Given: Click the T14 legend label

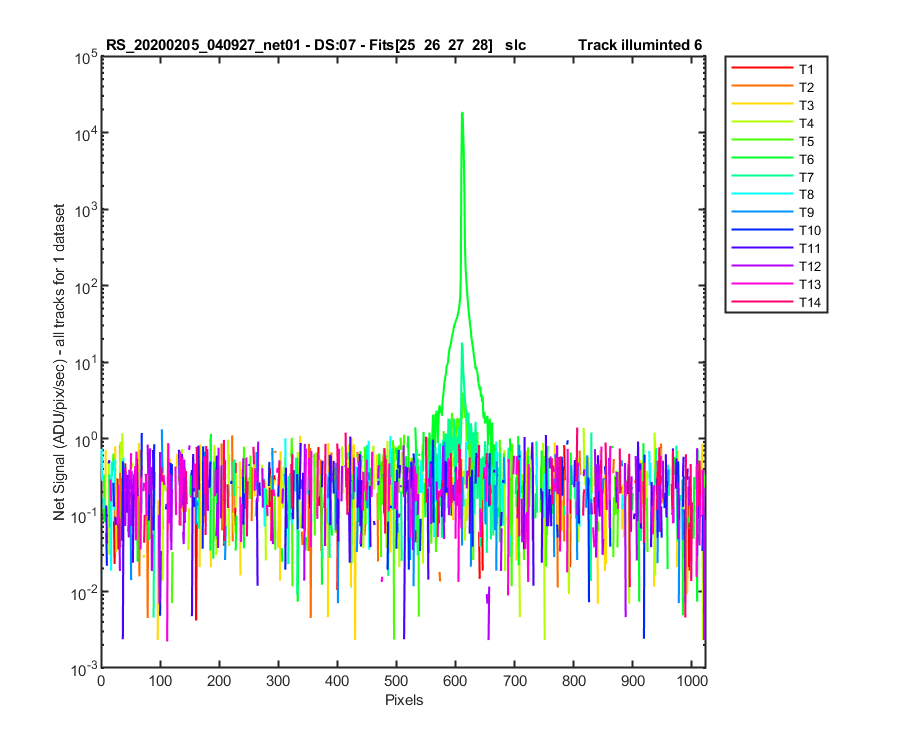Looking at the screenshot, I should tap(809, 302).
